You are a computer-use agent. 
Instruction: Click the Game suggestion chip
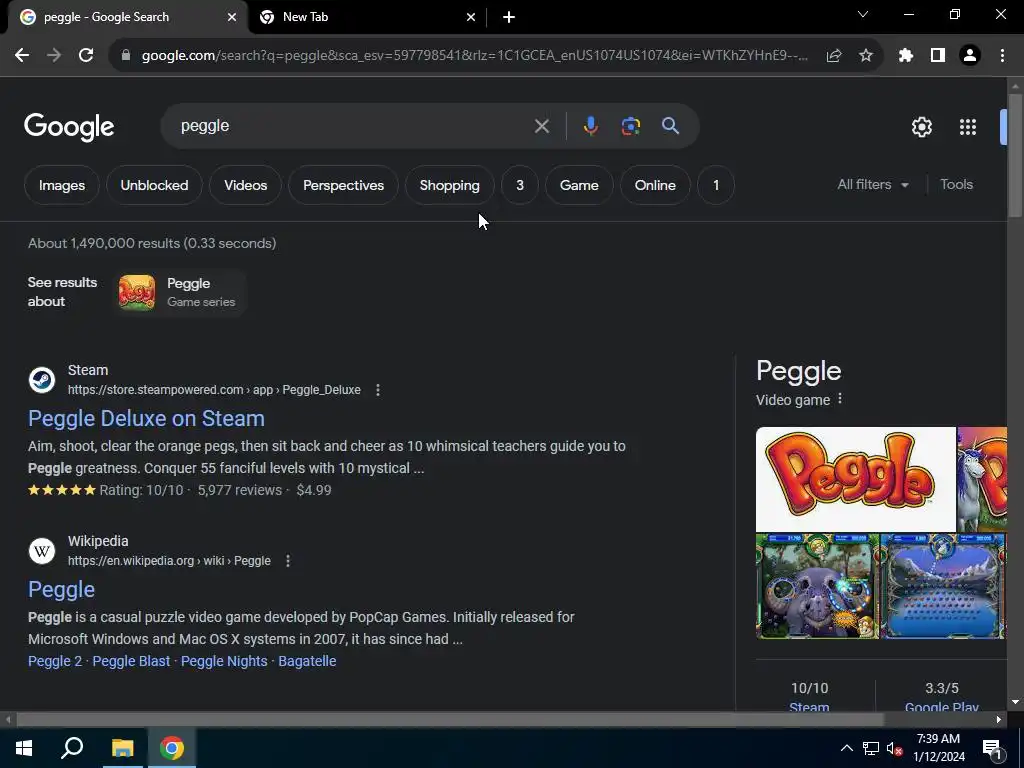point(579,185)
